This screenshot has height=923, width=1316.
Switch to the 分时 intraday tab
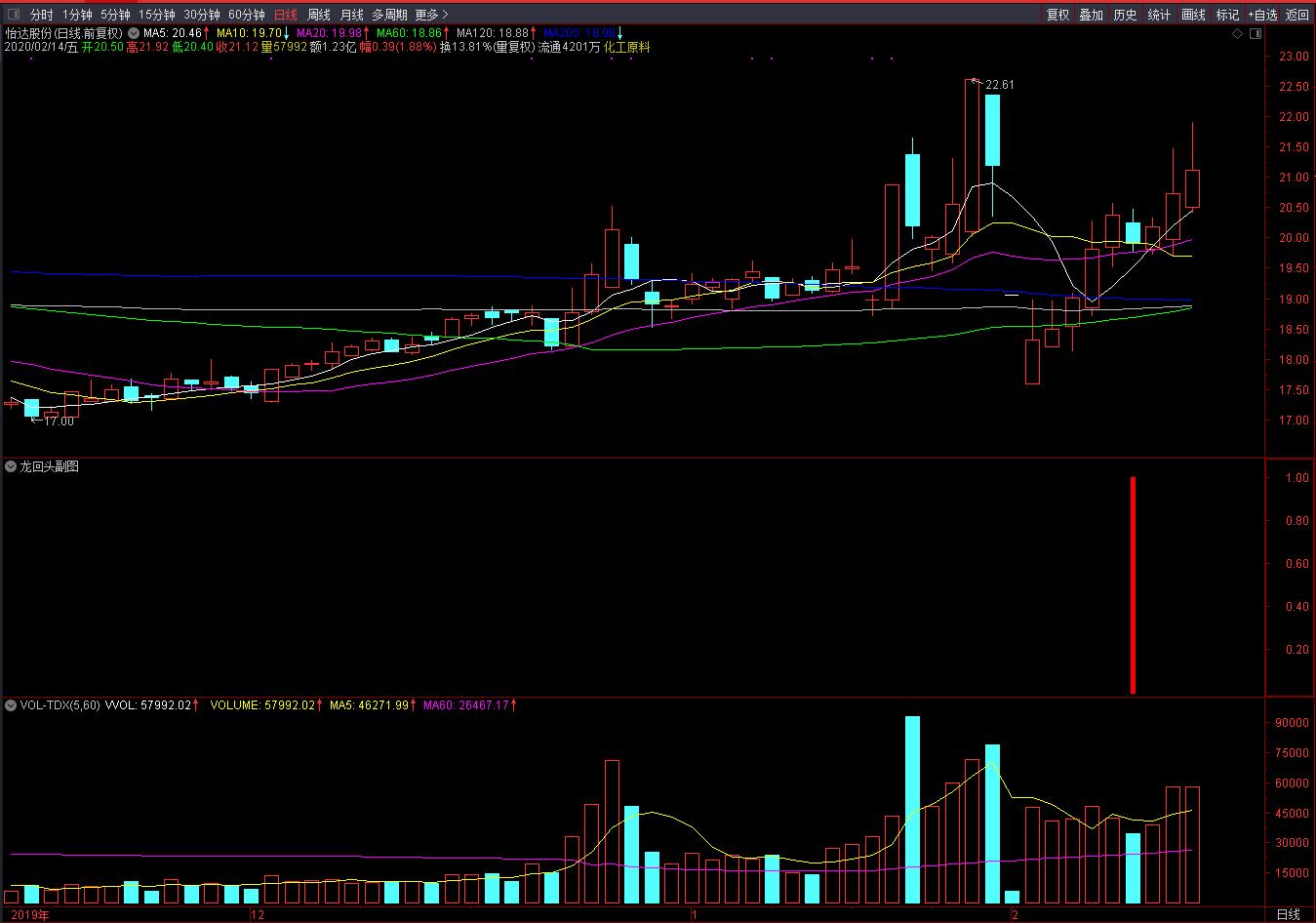click(41, 15)
